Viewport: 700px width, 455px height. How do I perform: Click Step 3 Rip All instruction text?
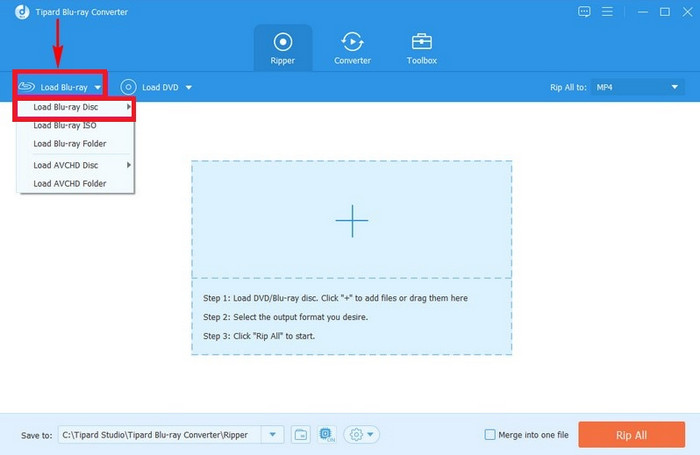259,336
